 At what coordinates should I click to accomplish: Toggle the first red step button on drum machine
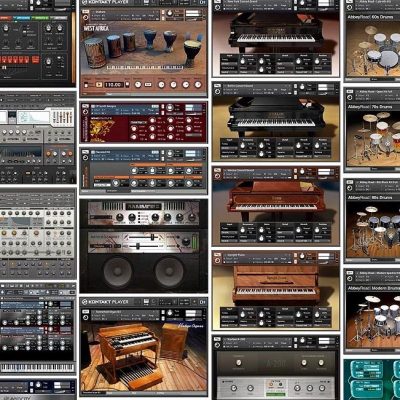pos(3,60)
